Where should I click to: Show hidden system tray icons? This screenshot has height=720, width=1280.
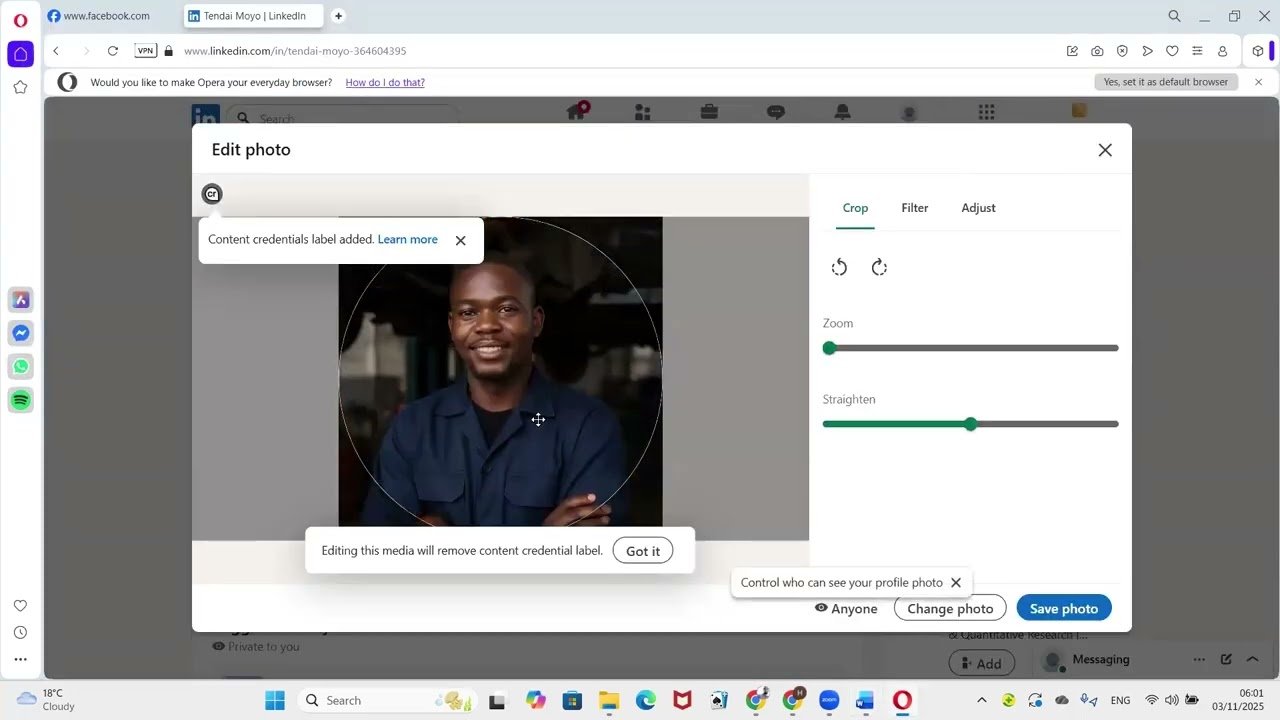(981, 700)
